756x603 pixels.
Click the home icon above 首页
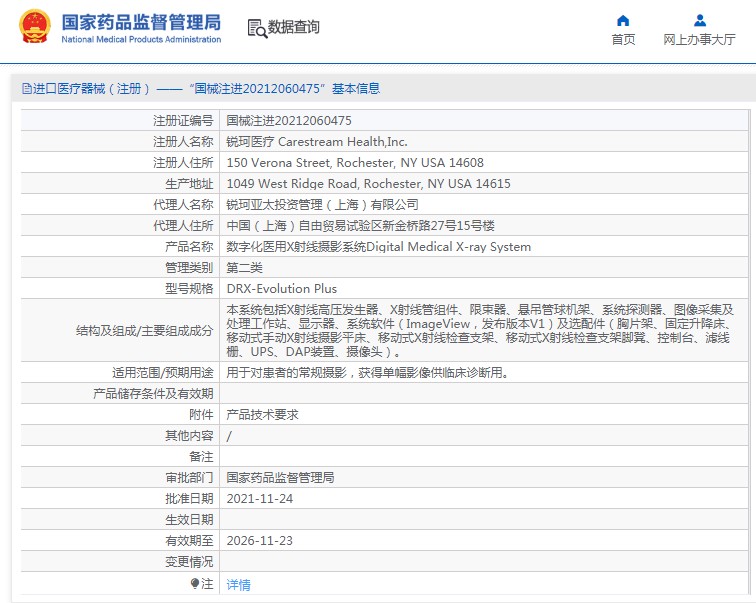(623, 20)
